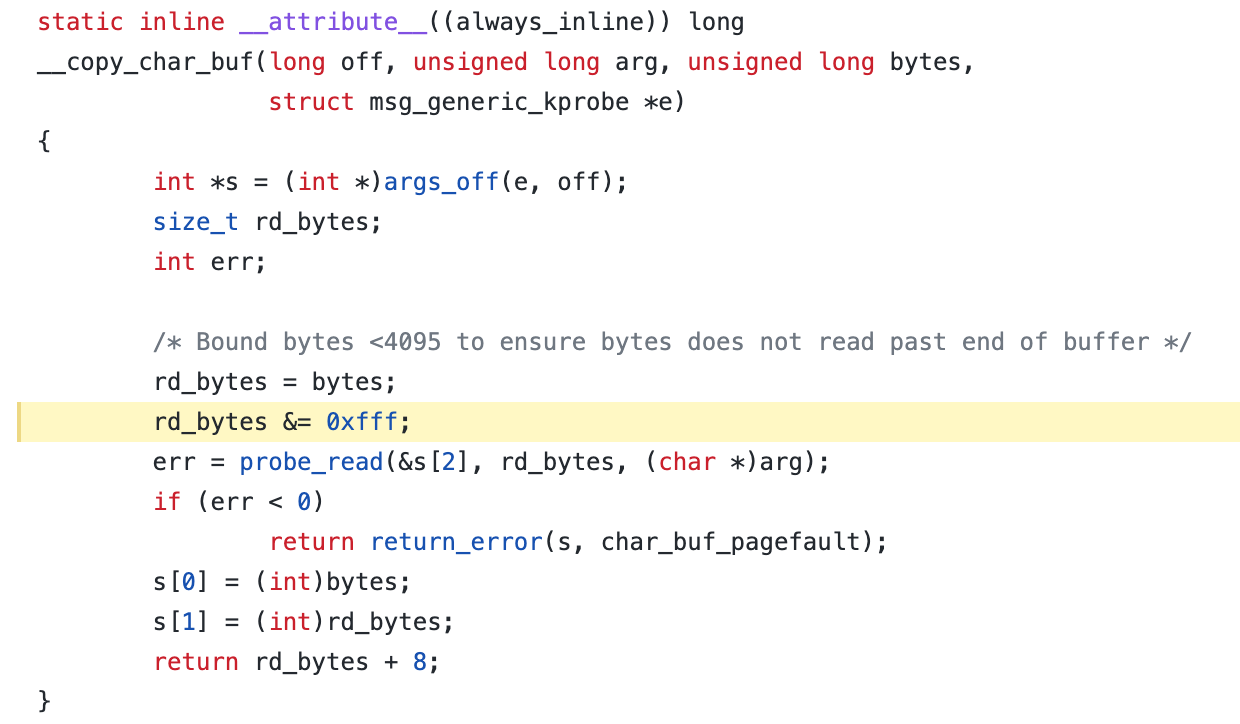Select the bounds-check comment about 4095 bytes
This screenshot has height=724, width=1240.
pyautogui.click(x=670, y=341)
